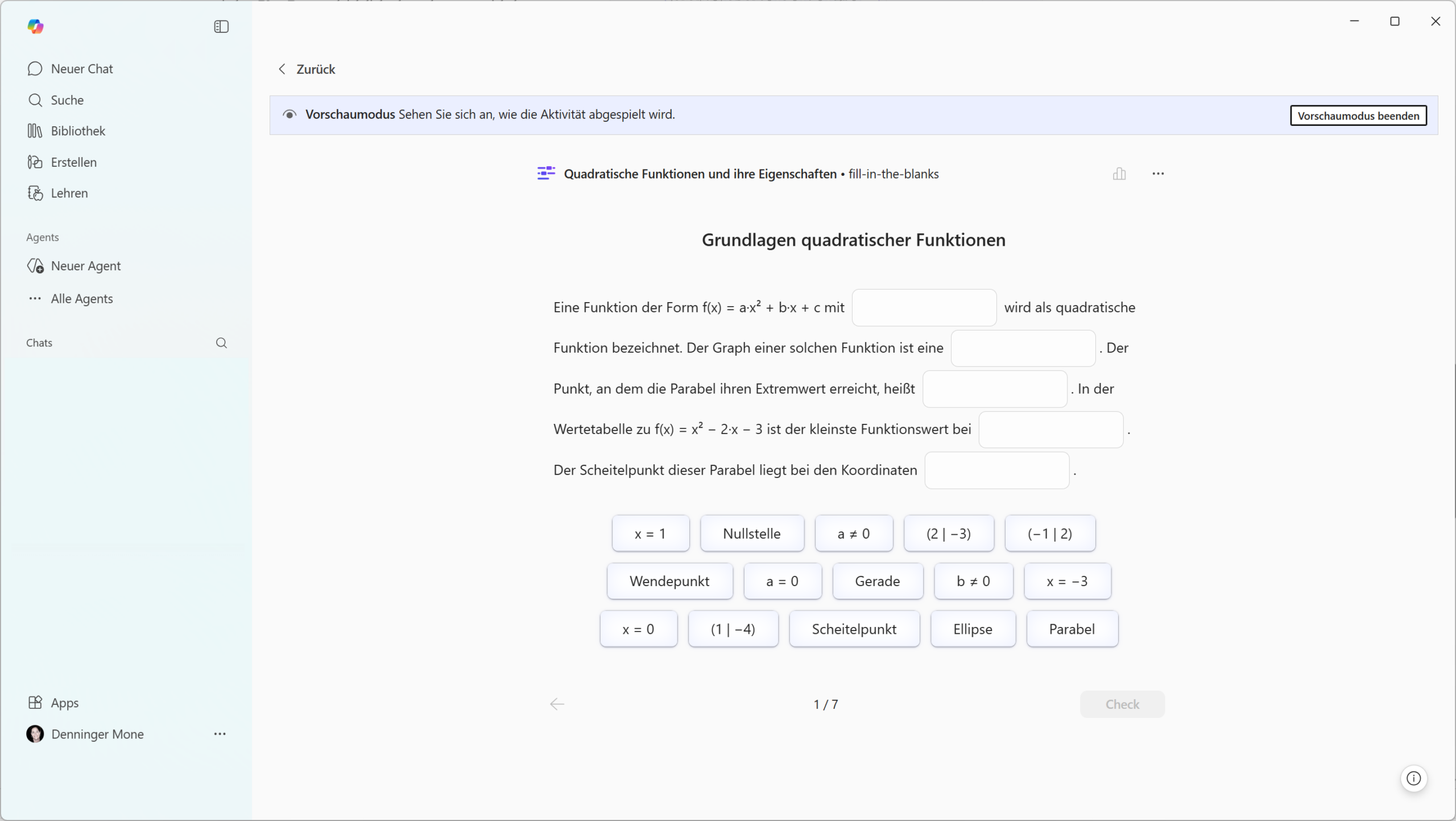Pick the a ≠ 0 answer chip
This screenshot has height=821, width=1456.
[x=853, y=534]
